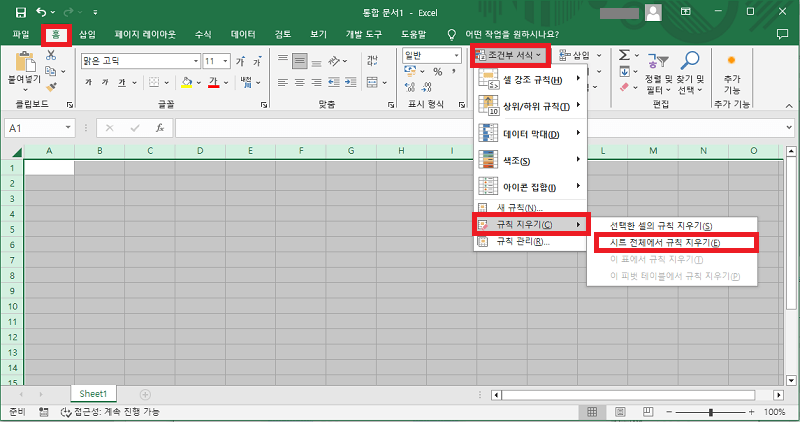This screenshot has width=800, height=422.
Task: Save the workbook using the floppy disk icon
Action: coord(21,12)
